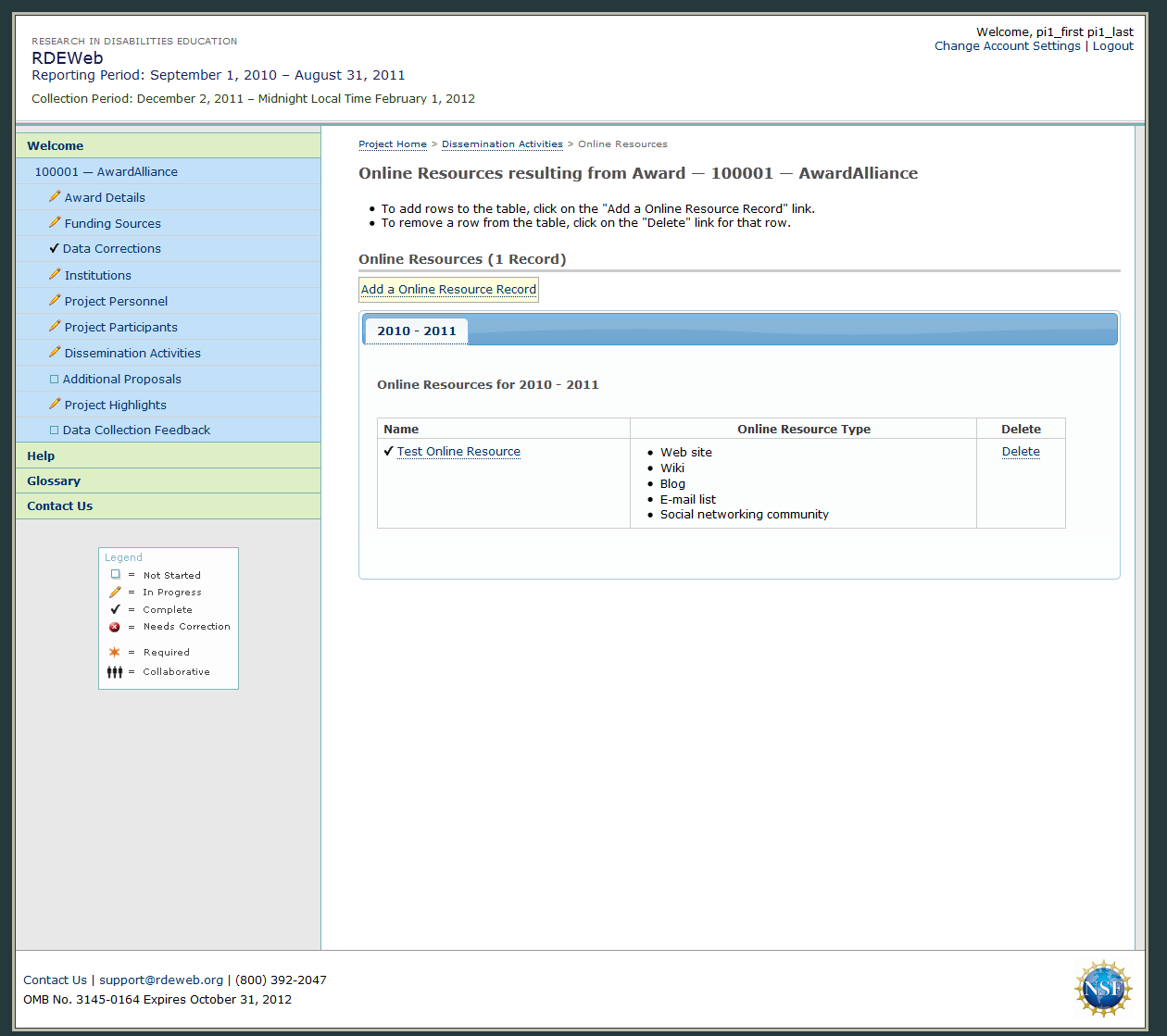Click the square icon beside Data Collection Feedback
The image size is (1167, 1036).
[54, 430]
